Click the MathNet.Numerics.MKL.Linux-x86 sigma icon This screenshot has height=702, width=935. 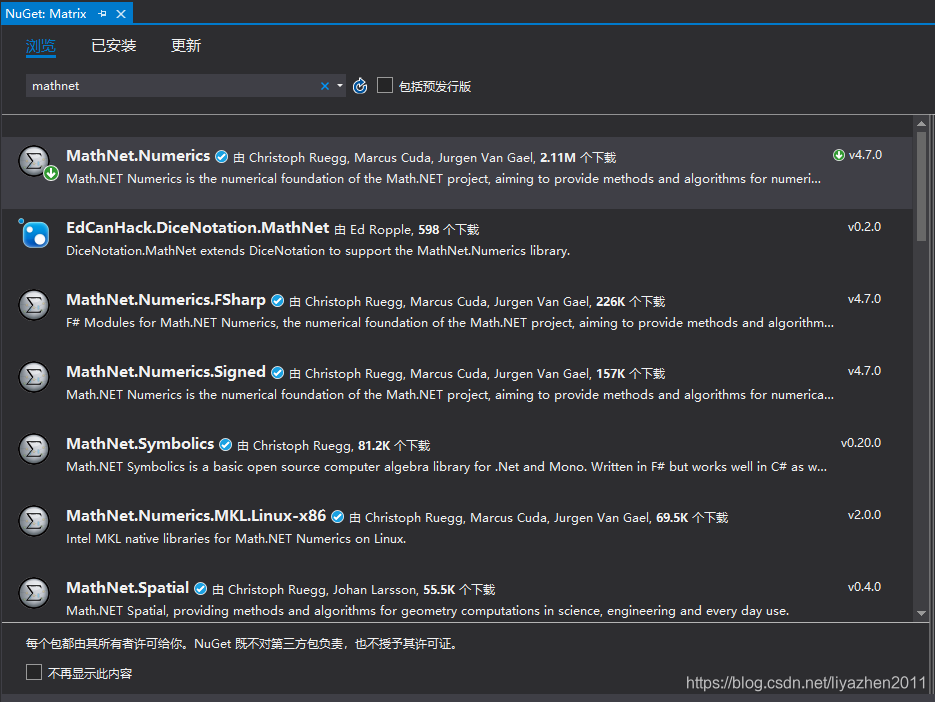click(x=33, y=521)
